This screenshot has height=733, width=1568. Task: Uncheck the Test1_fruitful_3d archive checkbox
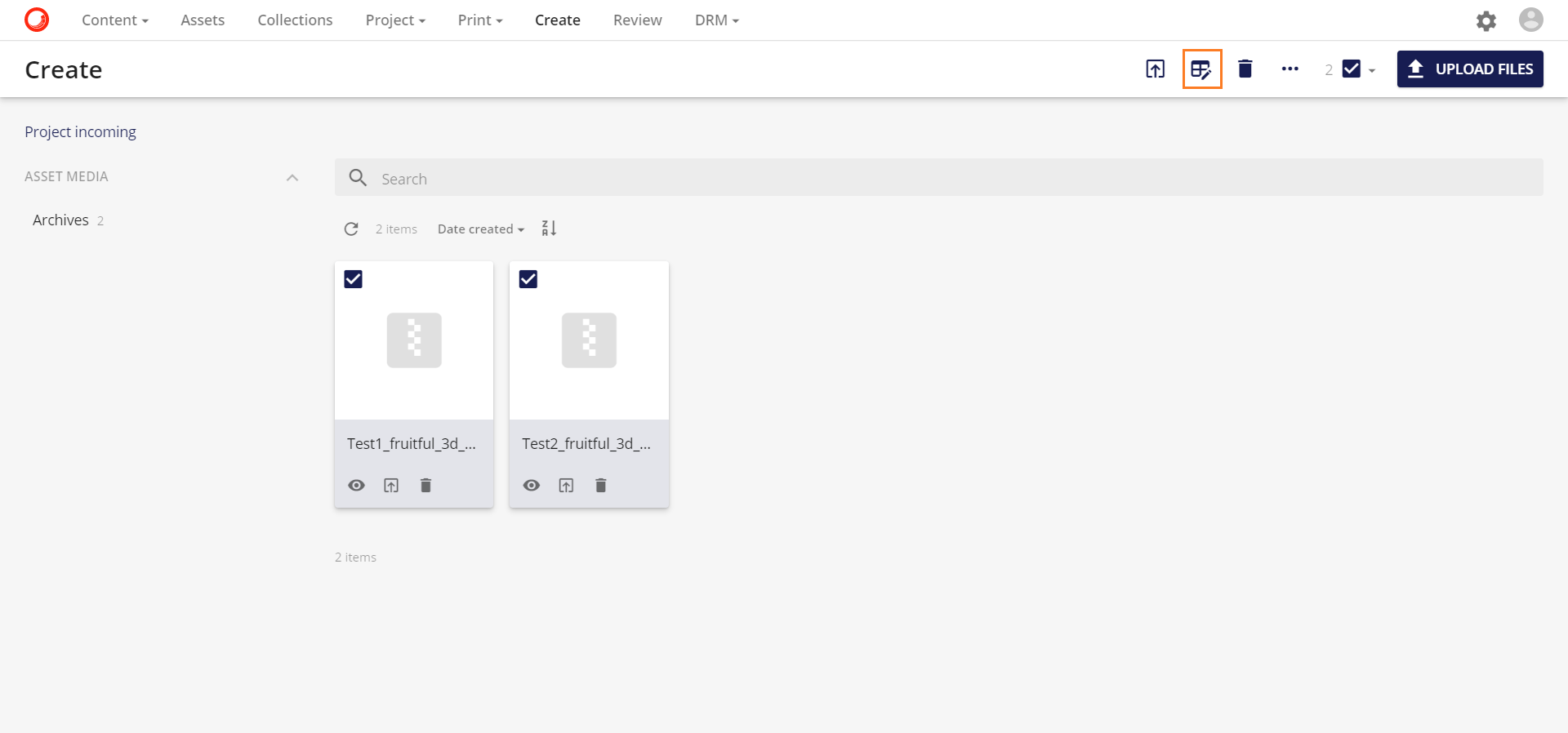354,279
